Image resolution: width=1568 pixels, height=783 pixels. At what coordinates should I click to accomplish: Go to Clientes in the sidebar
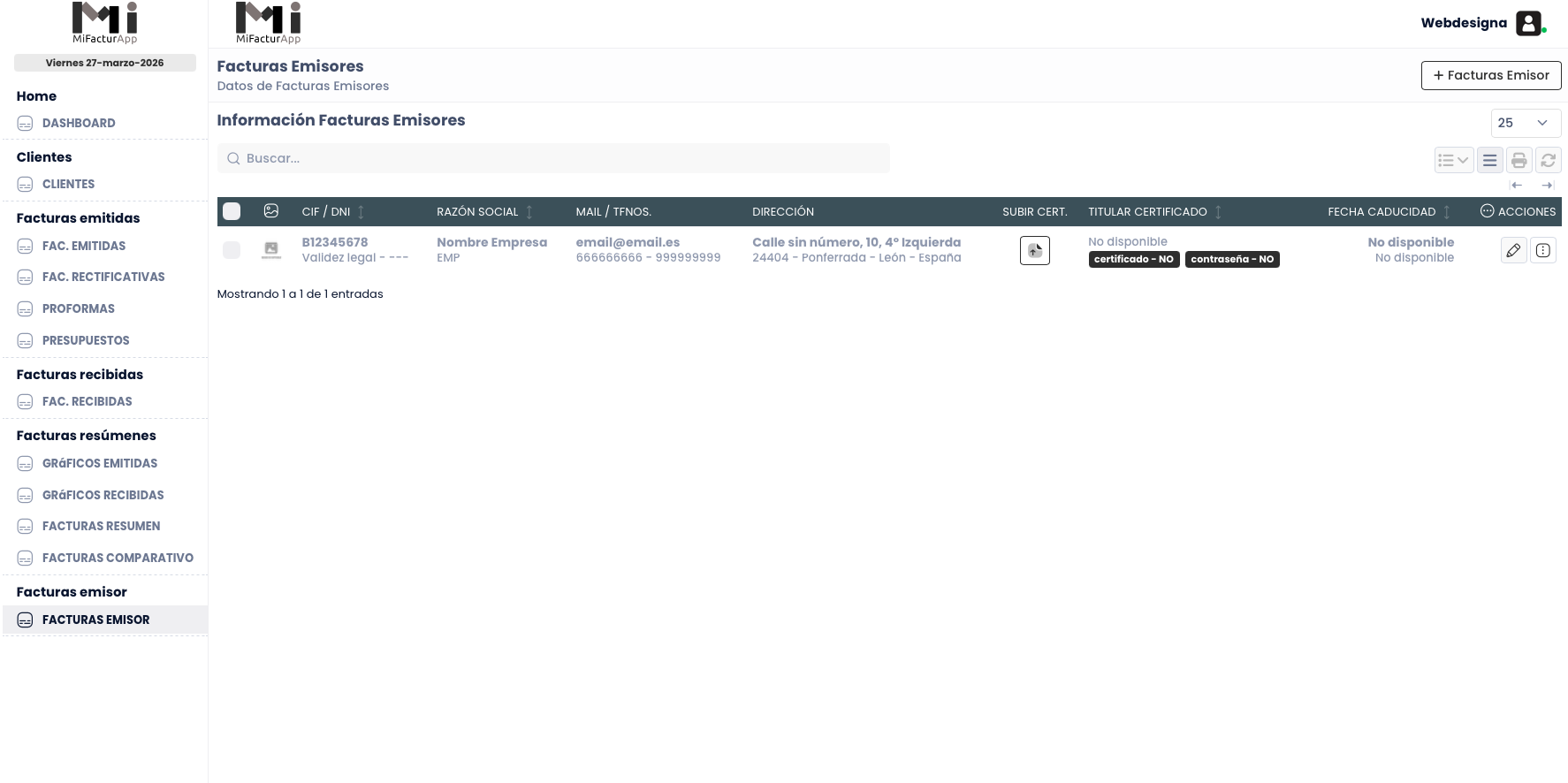68,184
